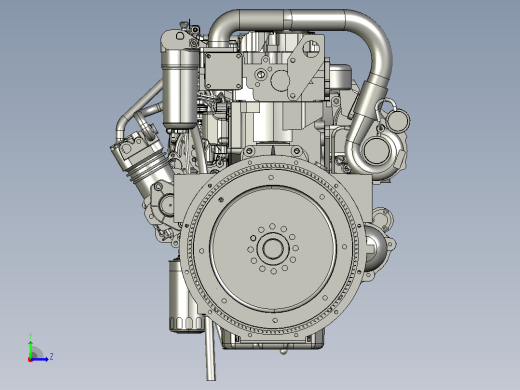Select the flywheel center hub
This screenshot has height=390, width=520.
tap(273, 249)
